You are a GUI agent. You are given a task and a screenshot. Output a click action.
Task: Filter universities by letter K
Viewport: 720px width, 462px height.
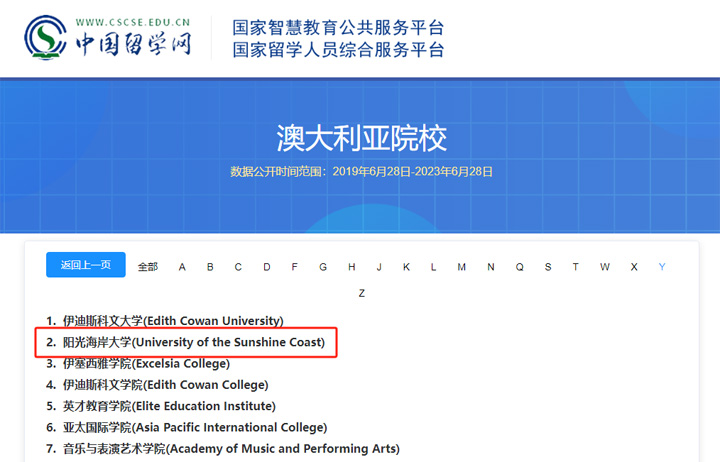pos(406,267)
